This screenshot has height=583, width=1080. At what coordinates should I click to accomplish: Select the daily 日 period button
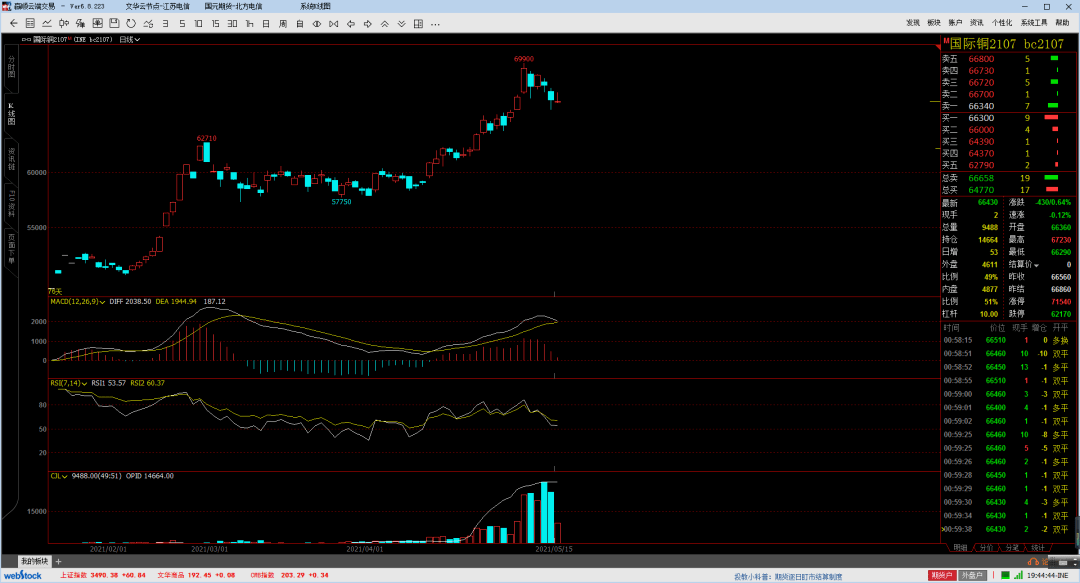[266, 23]
